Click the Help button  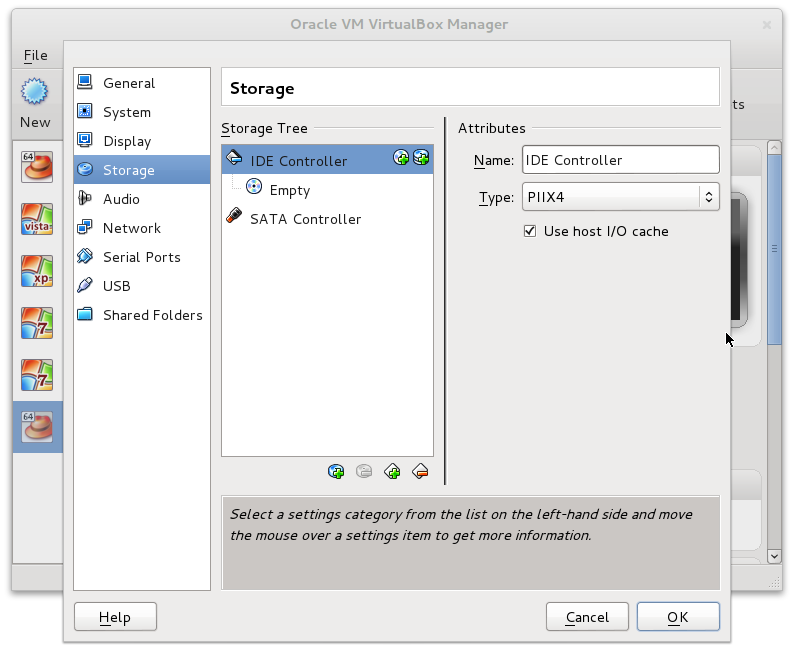point(115,617)
